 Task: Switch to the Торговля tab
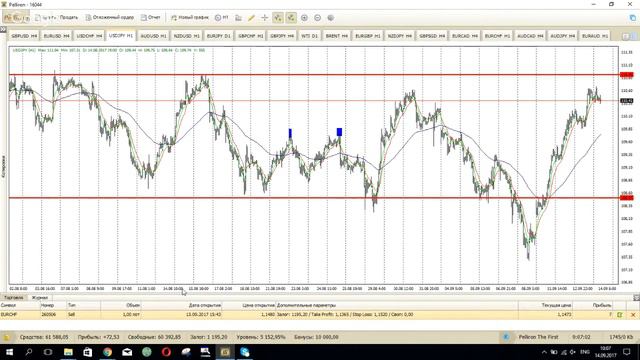13,298
